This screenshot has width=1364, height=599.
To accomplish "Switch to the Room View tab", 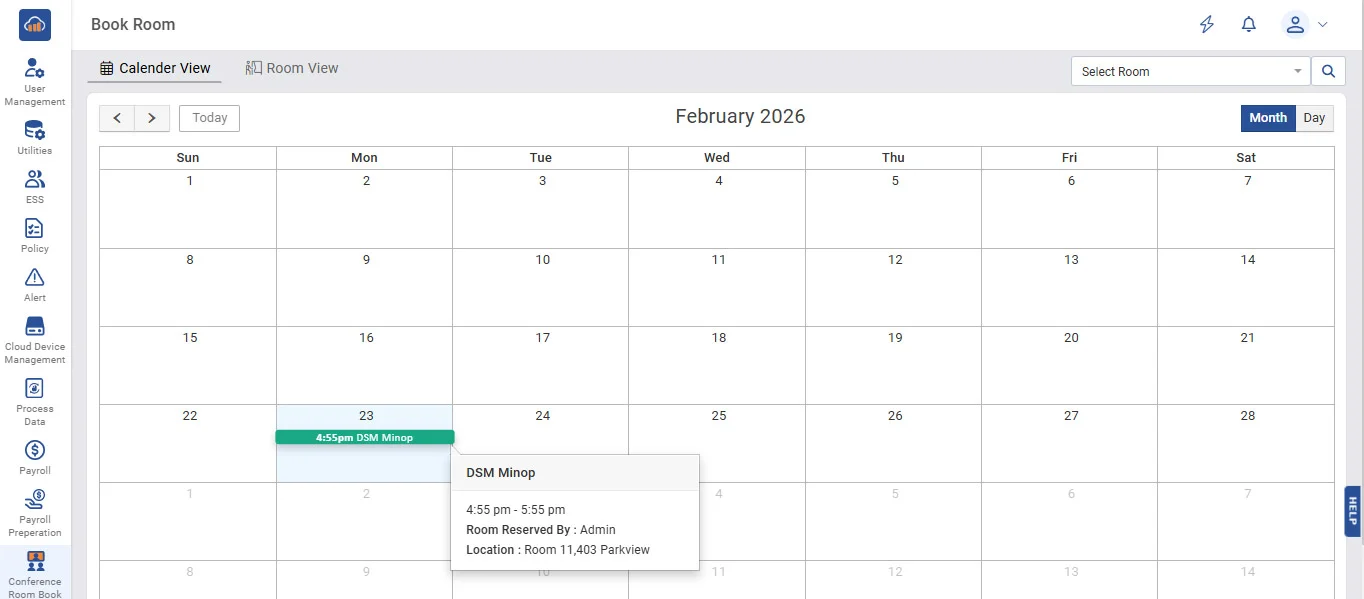I will coord(292,68).
